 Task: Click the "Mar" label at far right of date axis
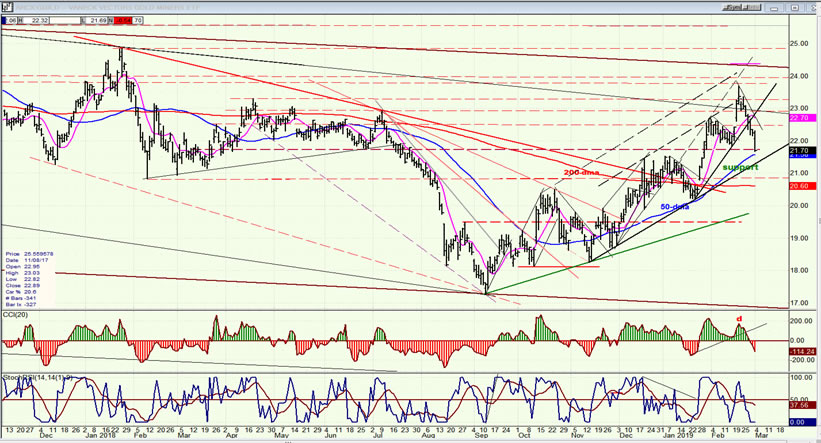pos(761,436)
